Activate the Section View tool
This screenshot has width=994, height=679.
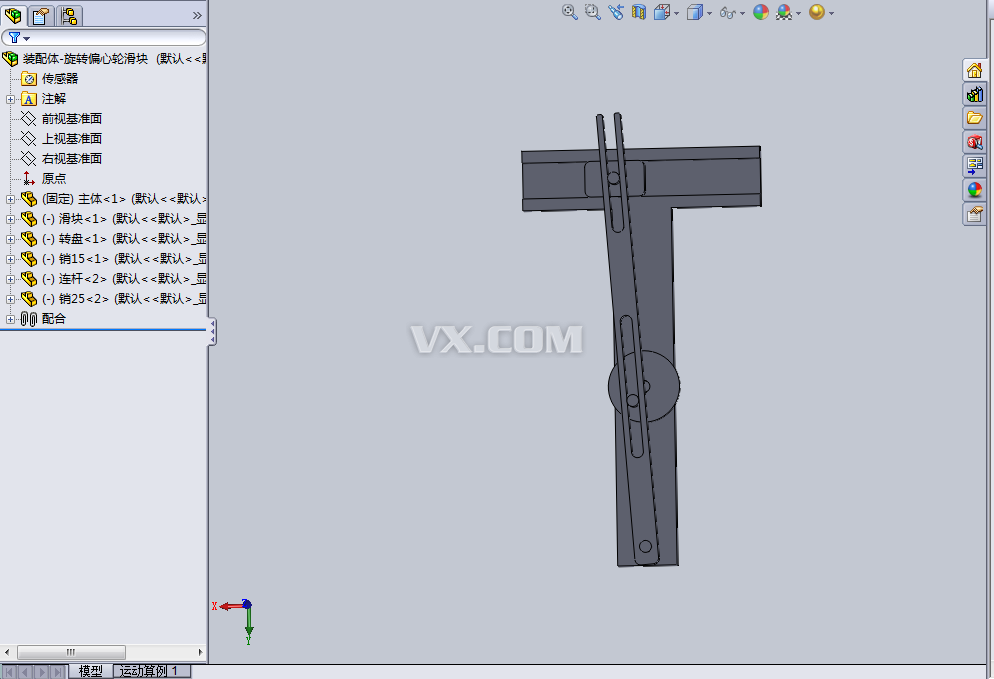point(638,12)
